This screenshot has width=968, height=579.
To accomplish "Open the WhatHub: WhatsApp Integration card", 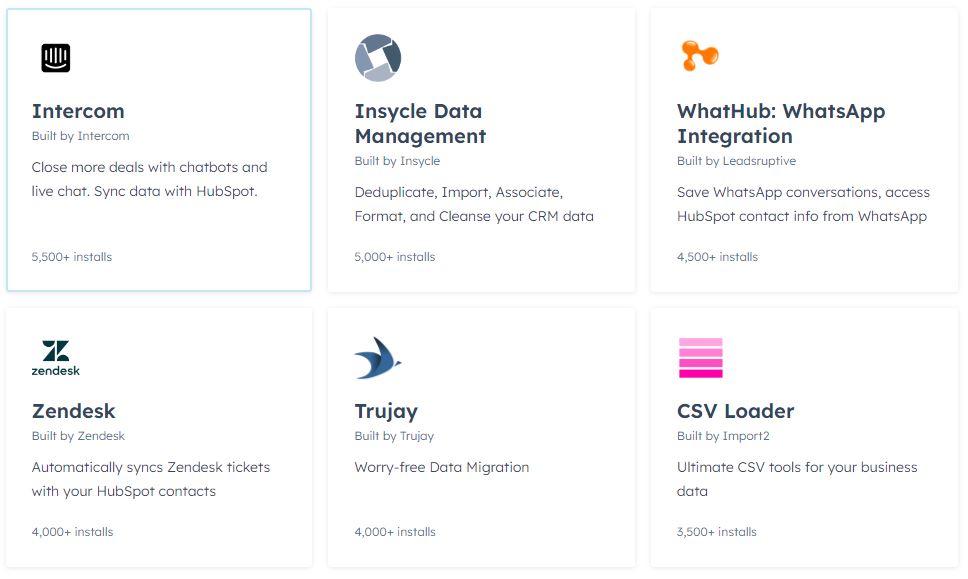I will 805,148.
